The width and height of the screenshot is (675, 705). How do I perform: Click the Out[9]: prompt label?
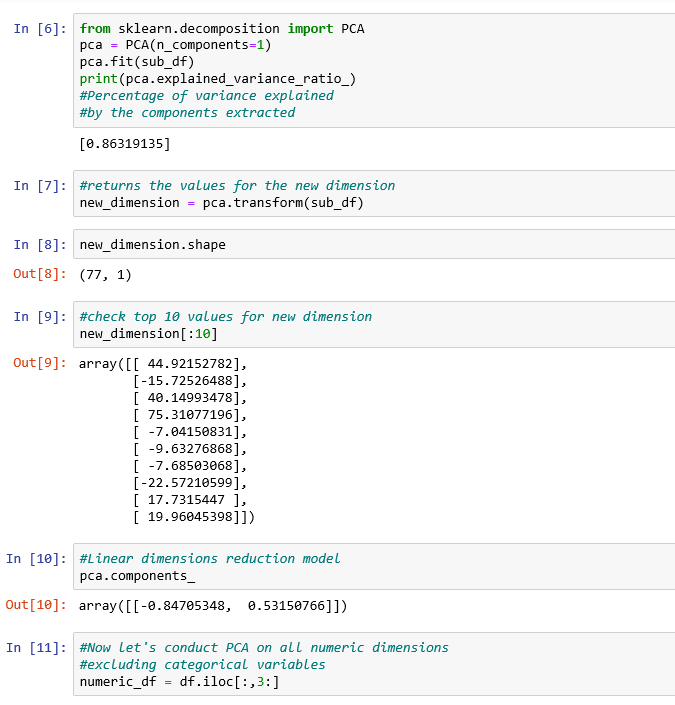tap(40, 363)
